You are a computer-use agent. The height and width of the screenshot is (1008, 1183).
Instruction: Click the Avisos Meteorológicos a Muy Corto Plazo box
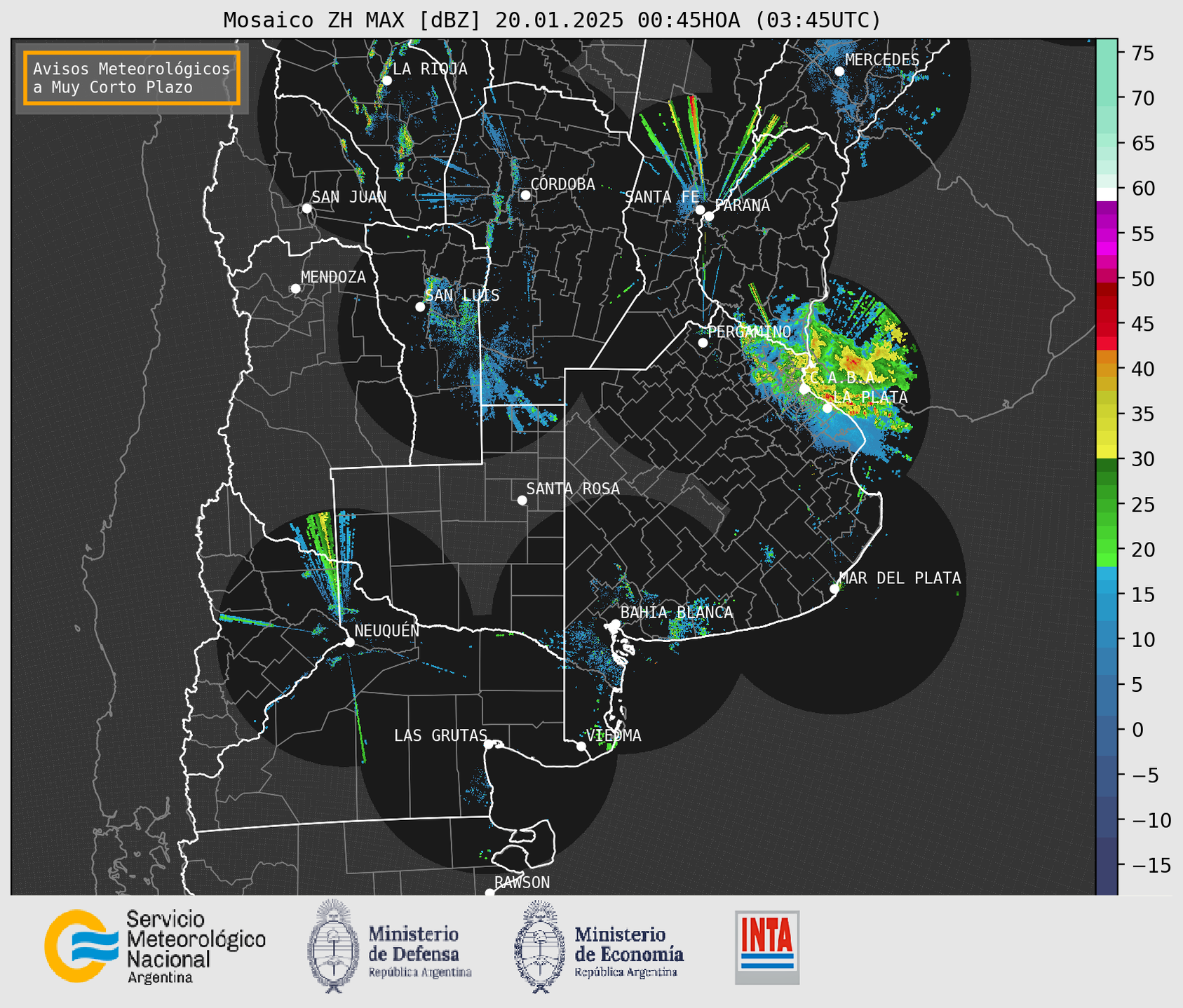coord(132,78)
